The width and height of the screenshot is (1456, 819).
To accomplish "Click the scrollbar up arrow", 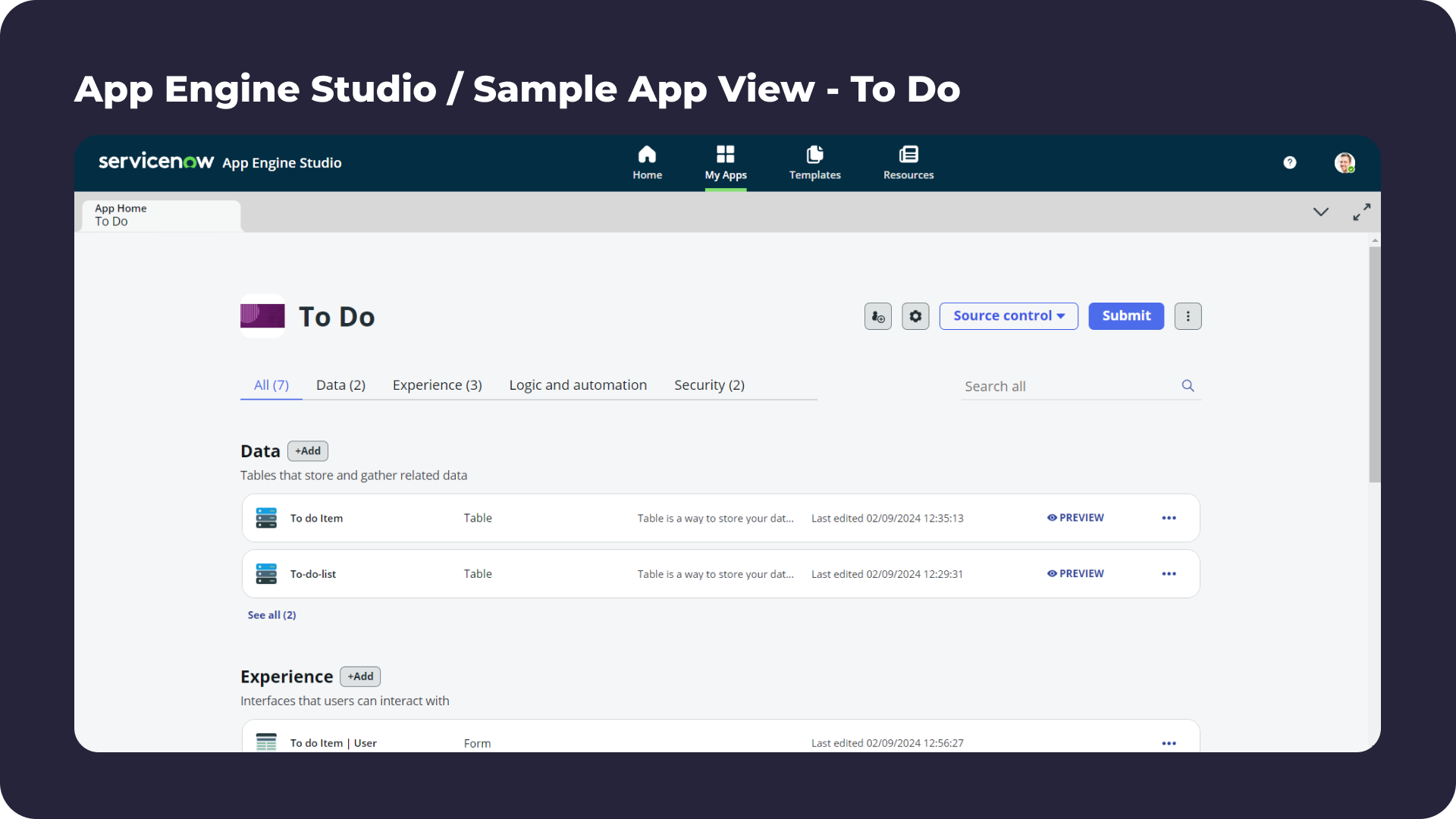I will tap(1375, 240).
